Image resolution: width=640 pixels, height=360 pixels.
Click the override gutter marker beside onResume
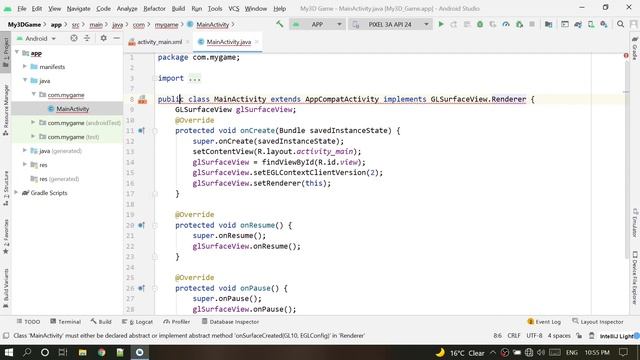[141, 225]
